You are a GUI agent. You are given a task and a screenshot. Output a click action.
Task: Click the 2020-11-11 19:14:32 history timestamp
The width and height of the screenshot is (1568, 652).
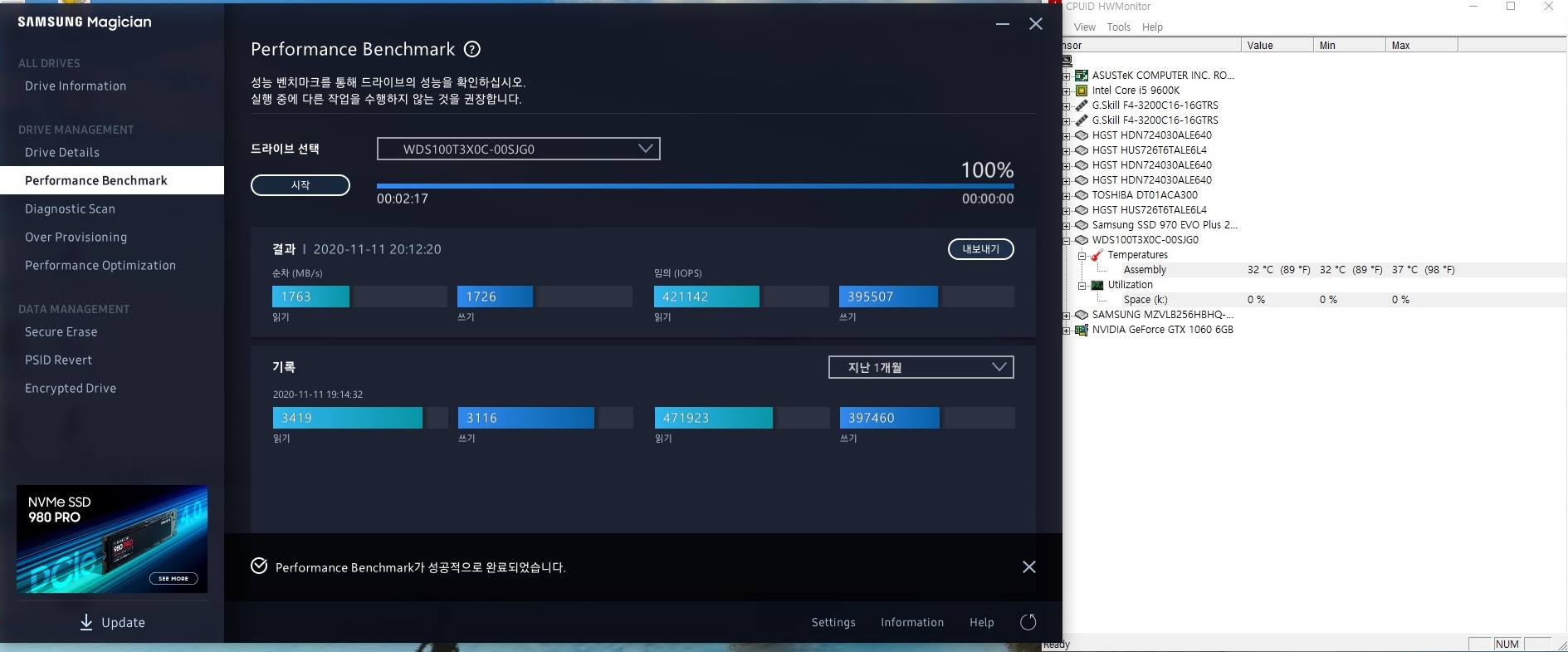point(318,395)
